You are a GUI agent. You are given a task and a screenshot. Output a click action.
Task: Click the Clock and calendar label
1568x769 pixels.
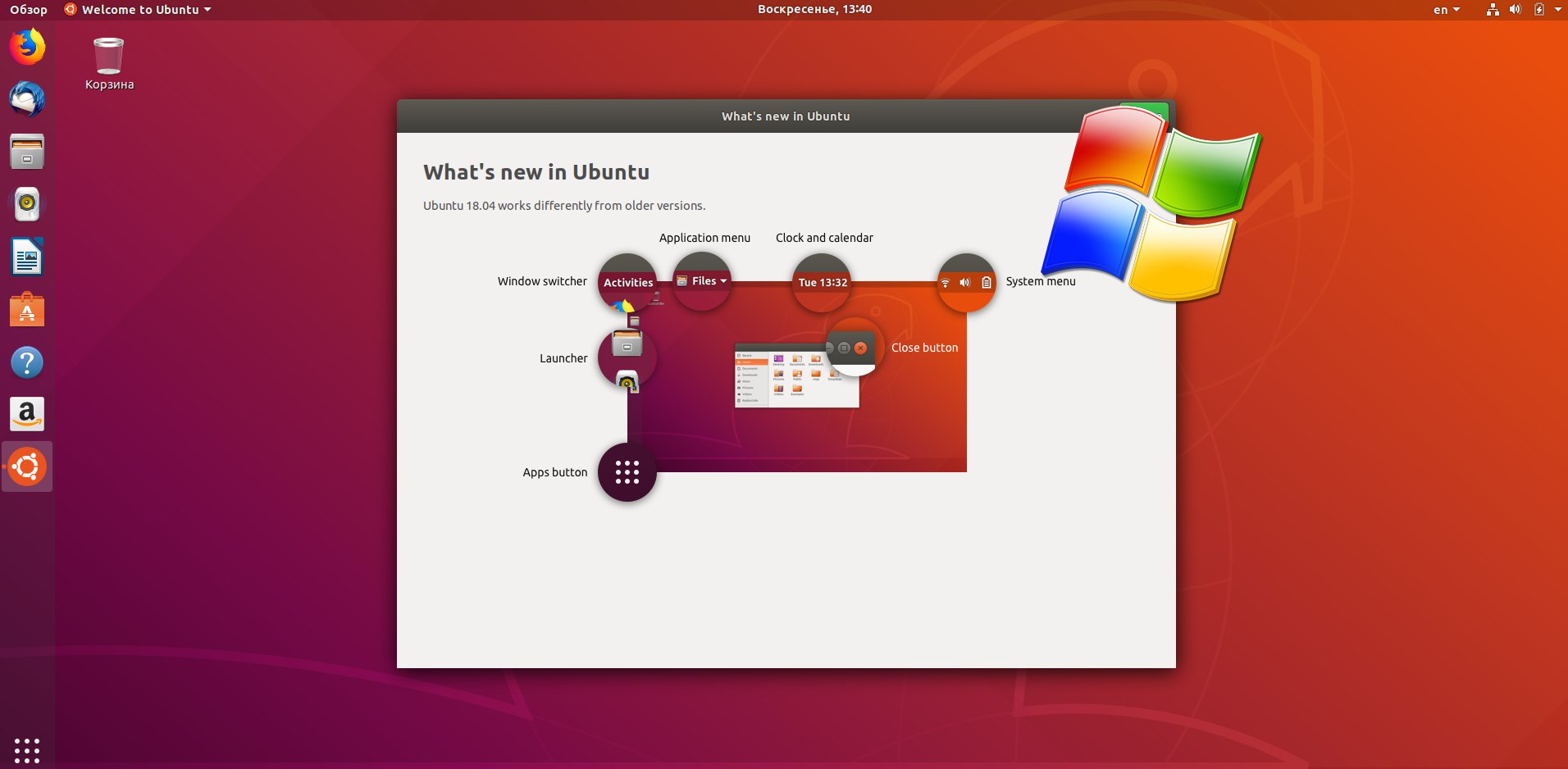[824, 238]
